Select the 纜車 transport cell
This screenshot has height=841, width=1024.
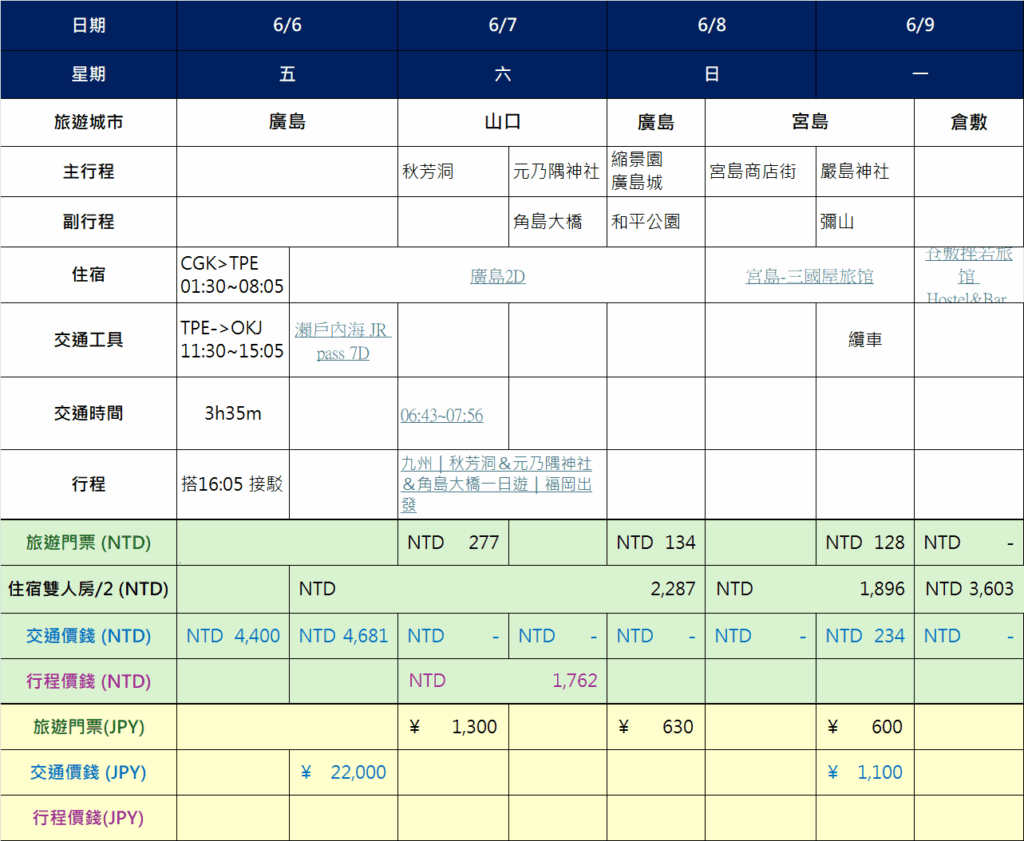(864, 340)
